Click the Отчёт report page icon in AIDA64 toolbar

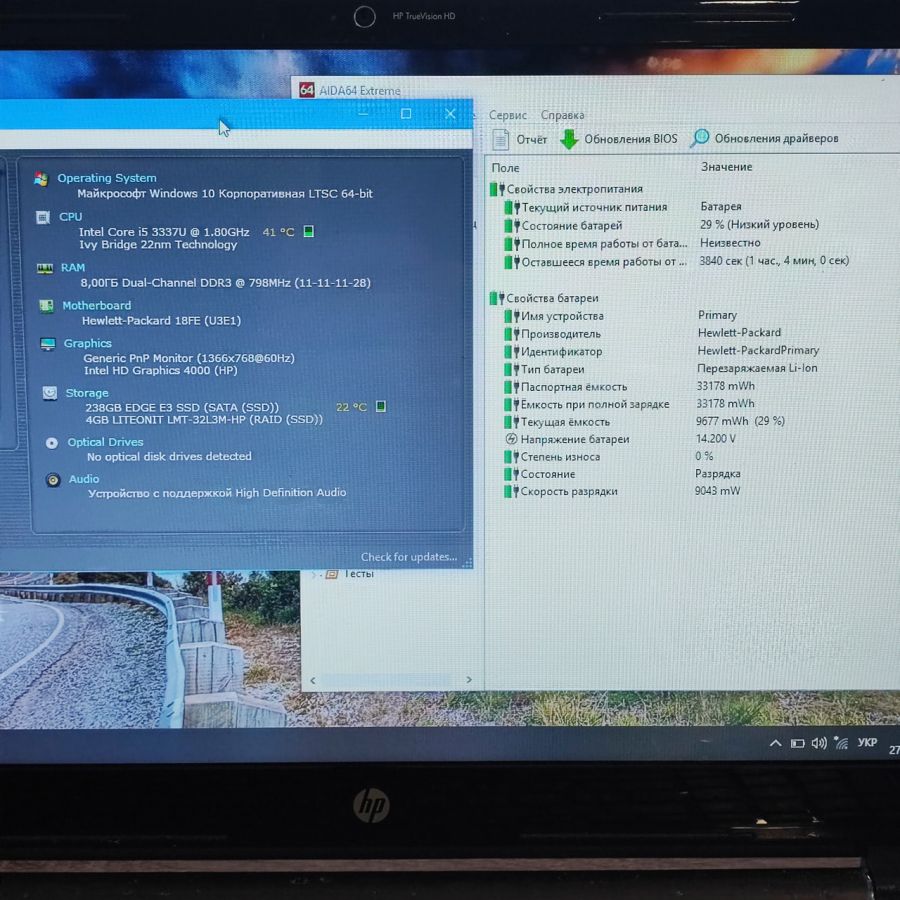click(x=501, y=139)
